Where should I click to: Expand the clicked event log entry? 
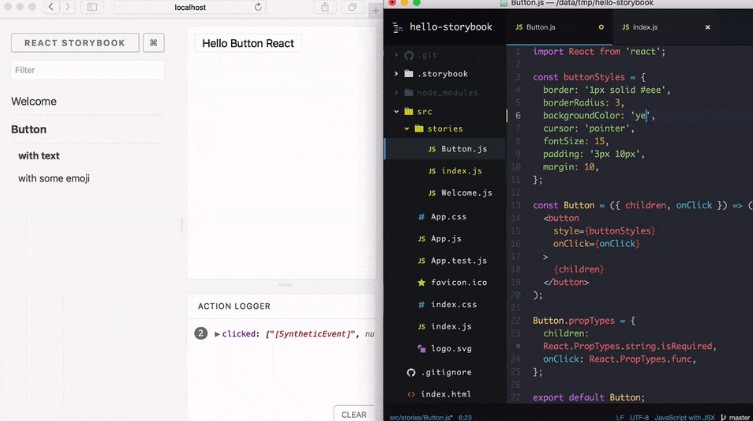(x=217, y=334)
